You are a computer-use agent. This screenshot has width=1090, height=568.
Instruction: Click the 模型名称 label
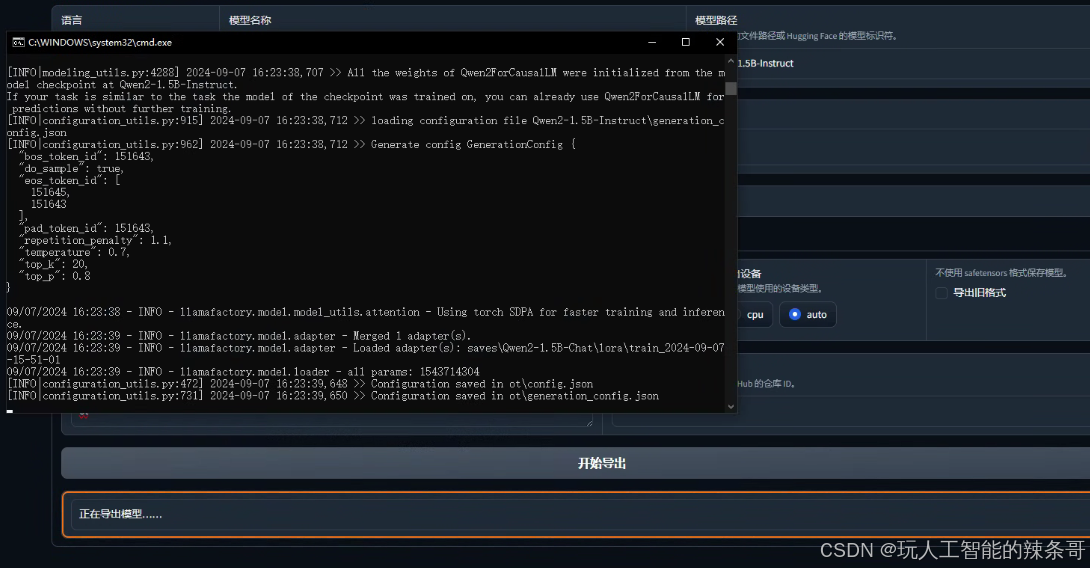pos(250,21)
